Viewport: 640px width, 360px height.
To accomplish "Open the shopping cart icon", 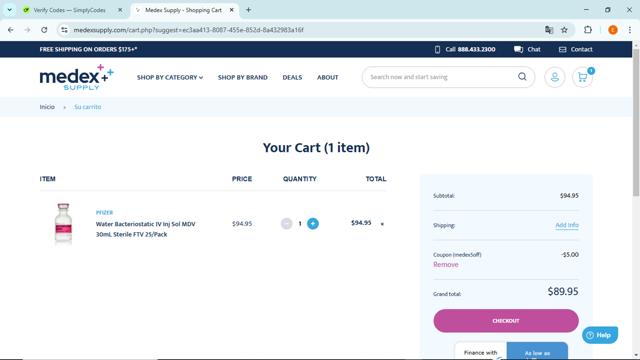I will point(582,77).
